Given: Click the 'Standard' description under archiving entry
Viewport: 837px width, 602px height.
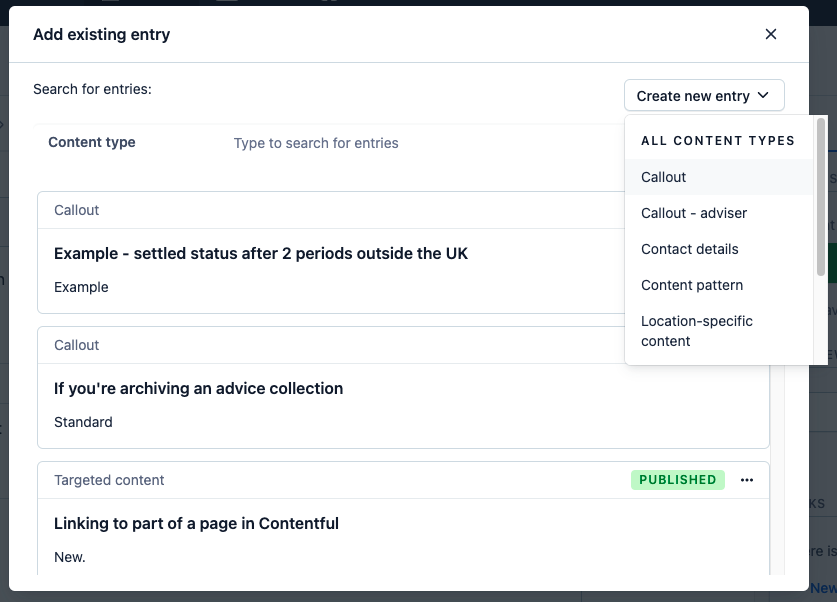Looking at the screenshot, I should pyautogui.click(x=83, y=422).
